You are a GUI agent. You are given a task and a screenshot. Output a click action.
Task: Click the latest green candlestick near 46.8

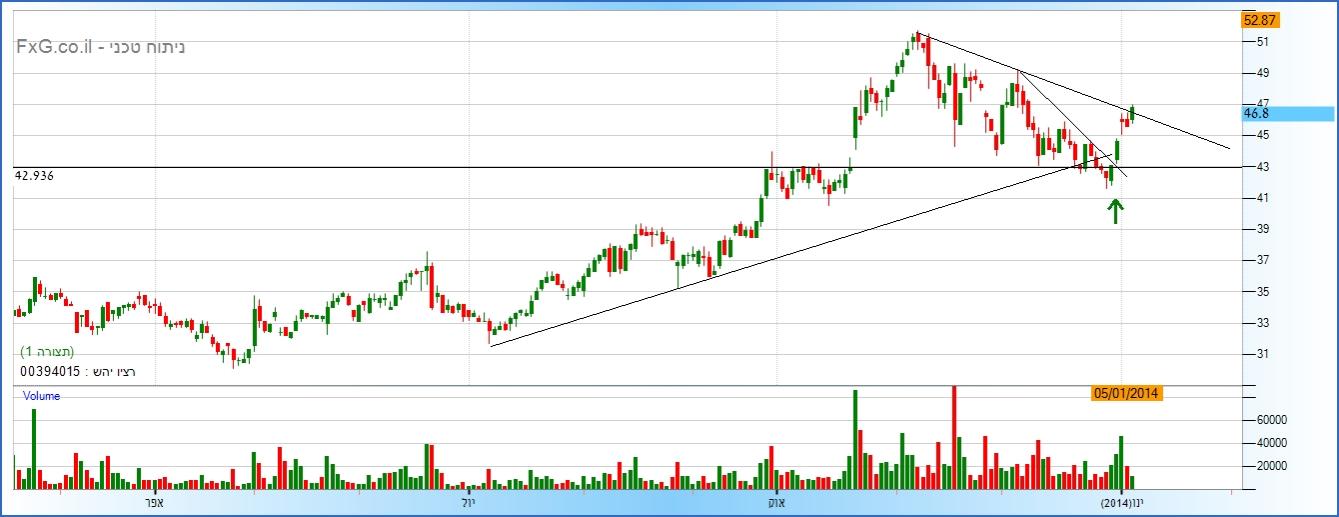pos(1132,115)
